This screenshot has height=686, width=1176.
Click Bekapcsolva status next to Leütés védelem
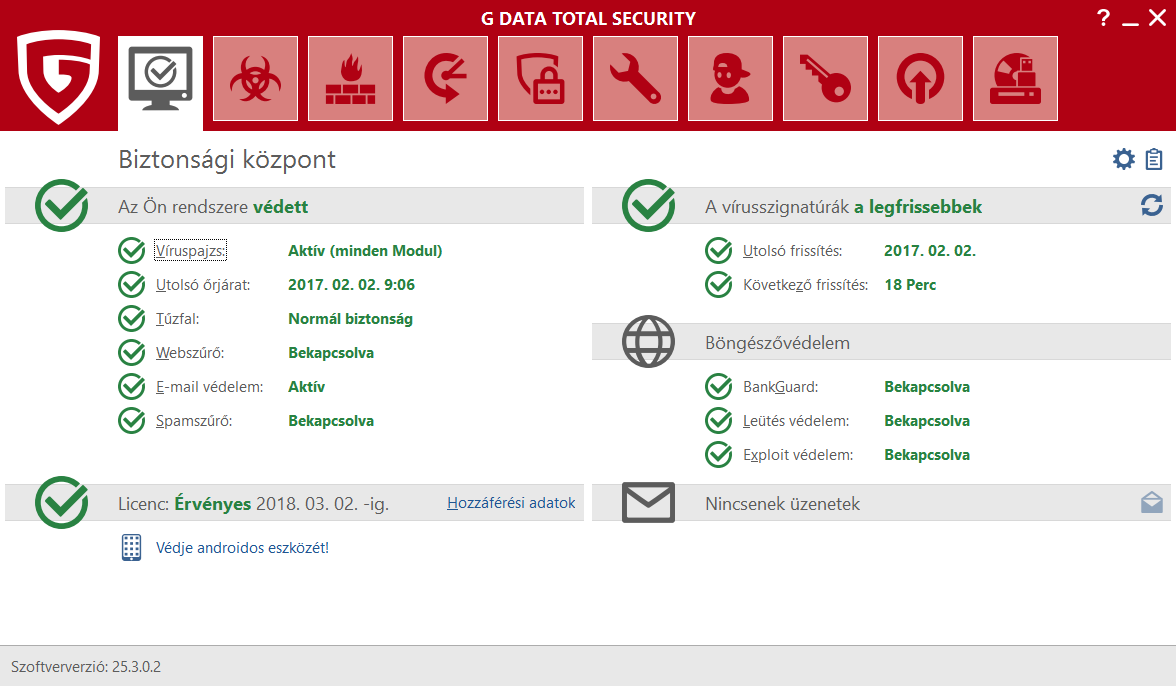(x=927, y=421)
